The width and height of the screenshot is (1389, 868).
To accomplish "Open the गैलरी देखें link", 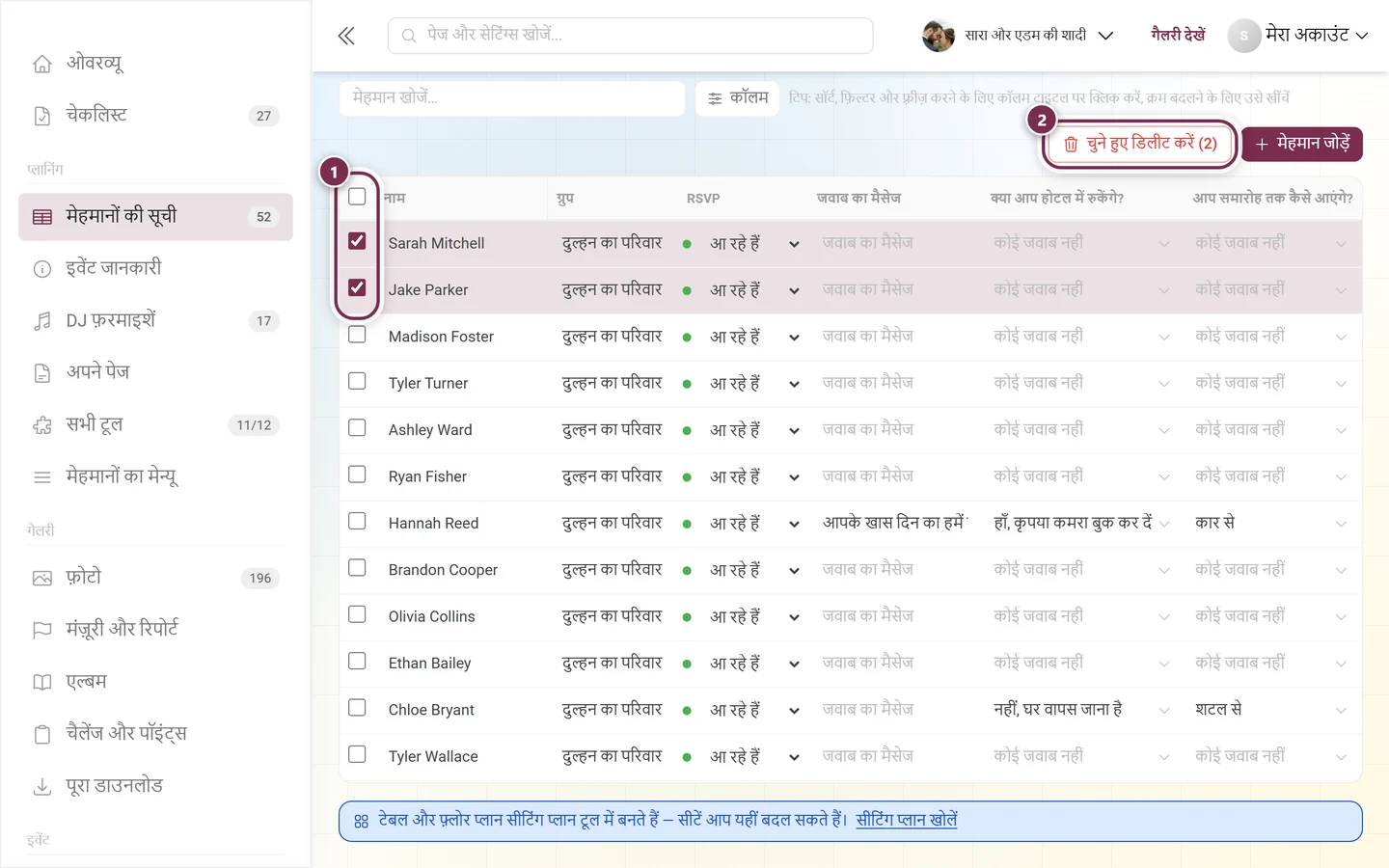I will pos(1178,36).
